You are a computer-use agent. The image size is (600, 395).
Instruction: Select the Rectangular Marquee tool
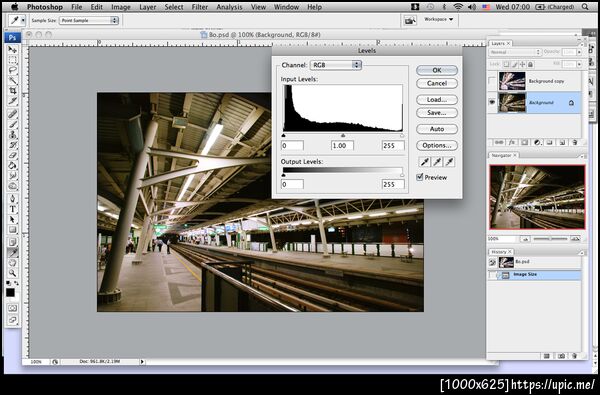(x=13, y=60)
